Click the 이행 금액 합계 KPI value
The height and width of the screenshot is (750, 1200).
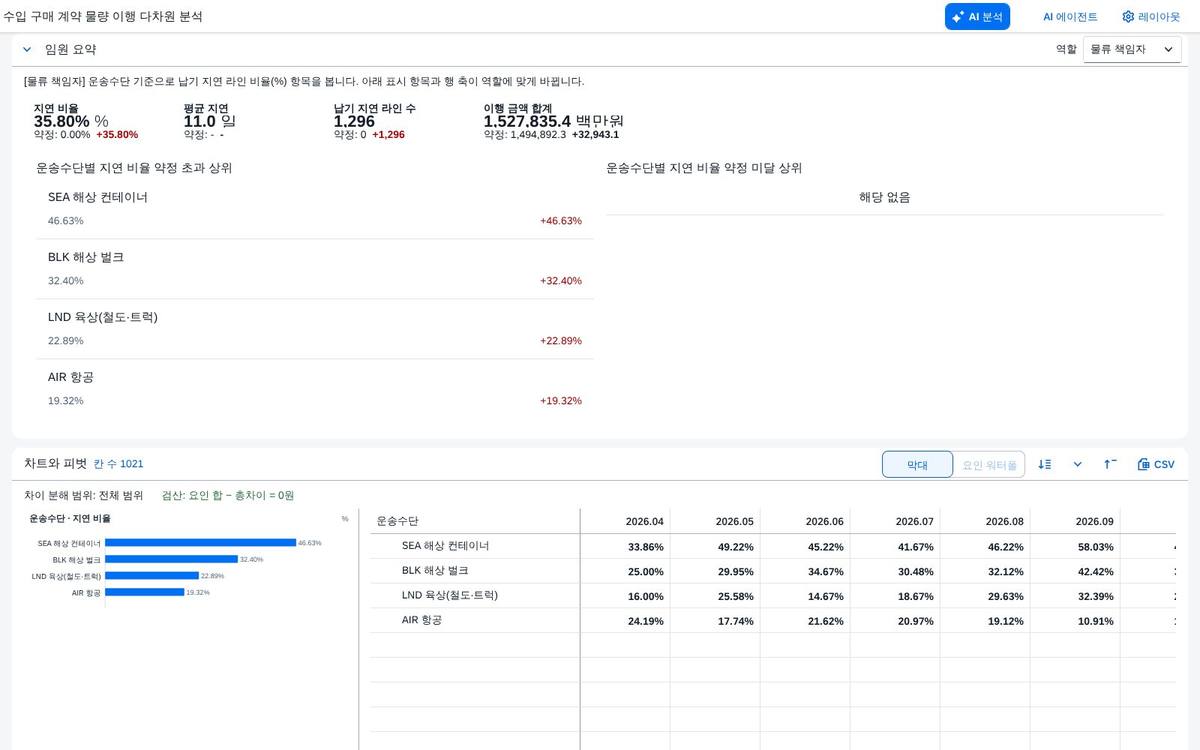[553, 121]
